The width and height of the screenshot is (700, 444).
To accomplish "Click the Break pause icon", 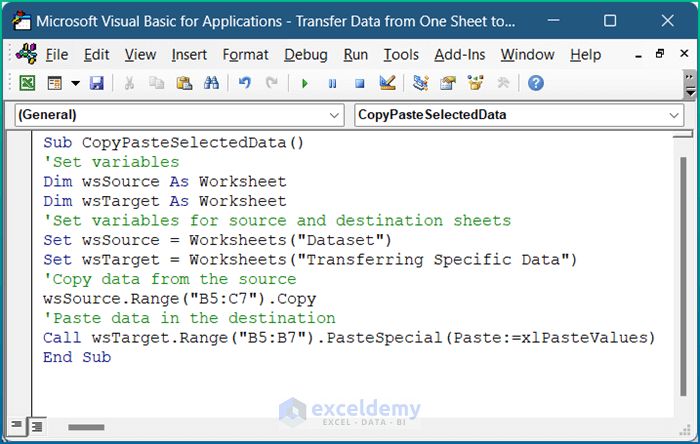I will pyautogui.click(x=332, y=83).
